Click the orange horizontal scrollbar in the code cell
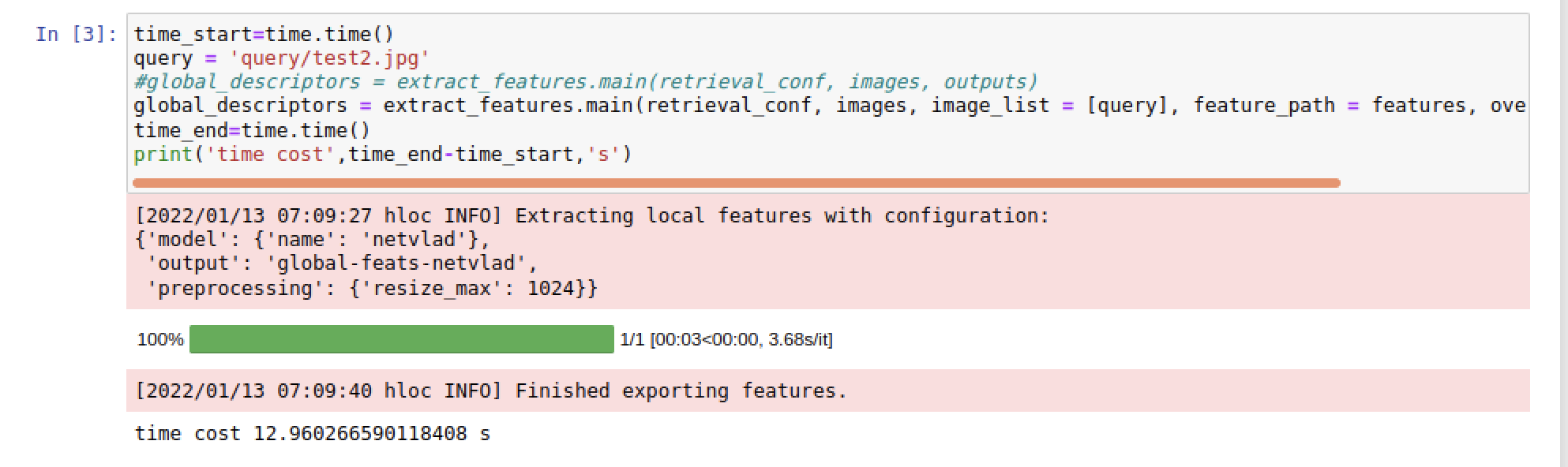Image resolution: width=1568 pixels, height=467 pixels. 737,183
